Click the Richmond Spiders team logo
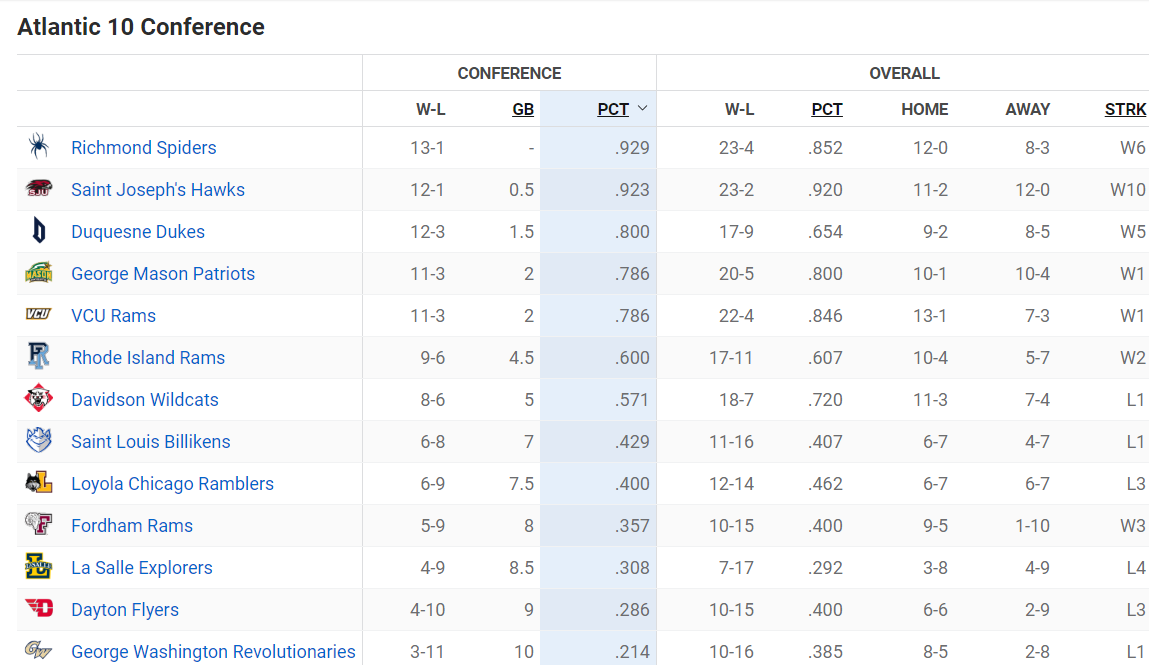This screenshot has height=665, width=1149. tap(38, 147)
